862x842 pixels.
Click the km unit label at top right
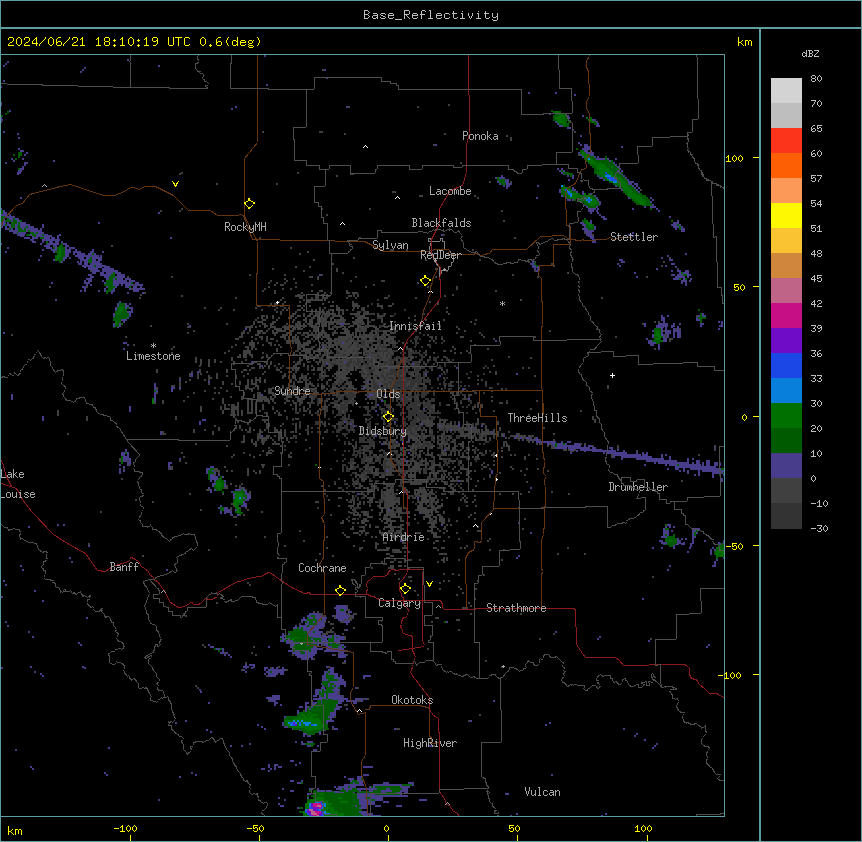click(x=744, y=42)
